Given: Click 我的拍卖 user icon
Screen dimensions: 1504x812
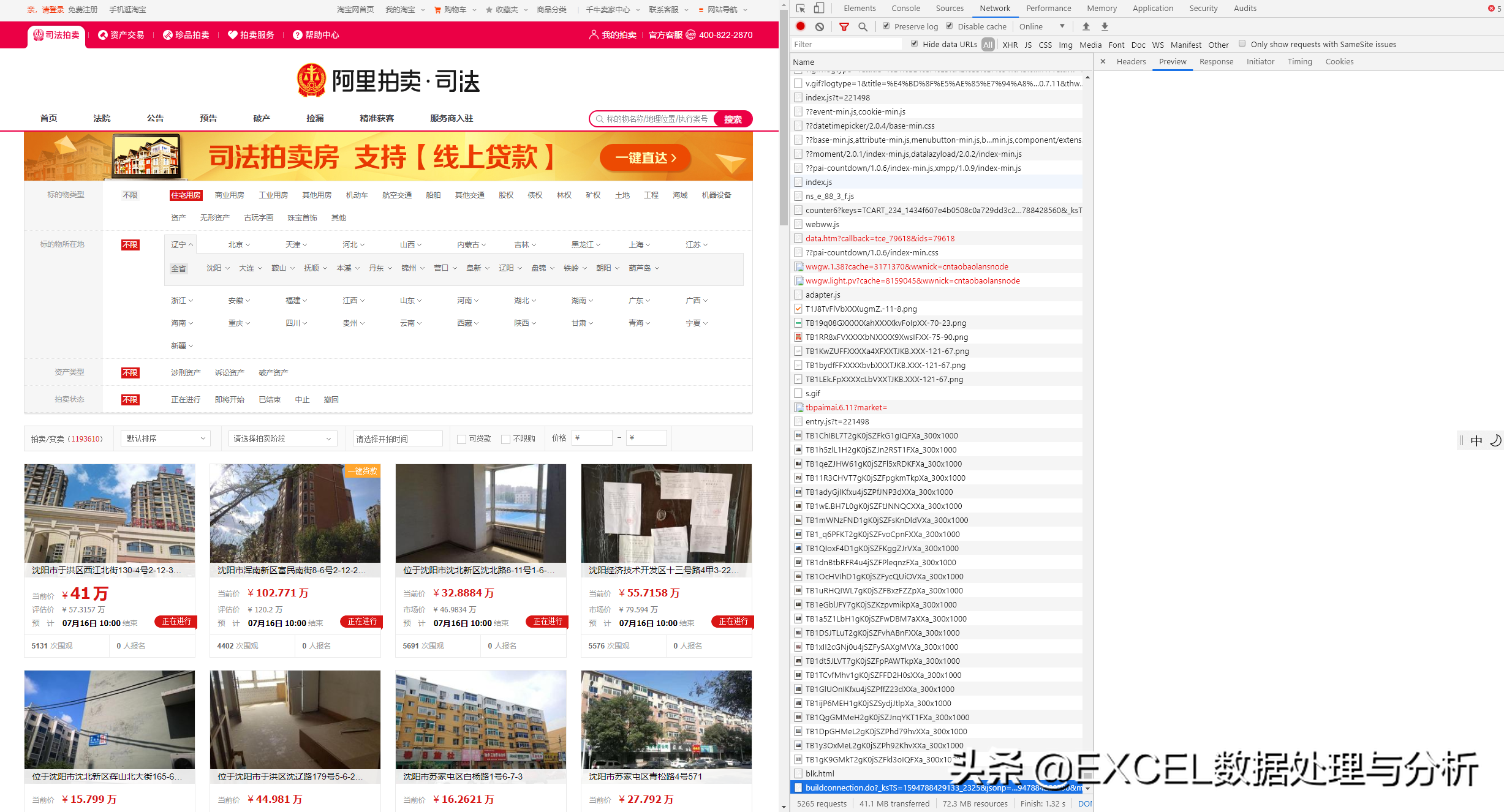Looking at the screenshot, I should pyautogui.click(x=594, y=35).
